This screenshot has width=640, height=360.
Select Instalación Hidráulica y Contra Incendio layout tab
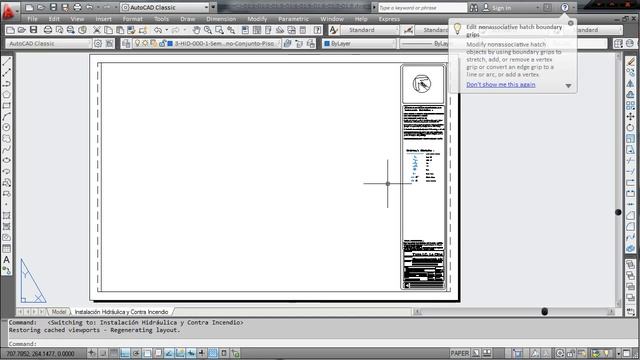pyautogui.click(x=121, y=312)
